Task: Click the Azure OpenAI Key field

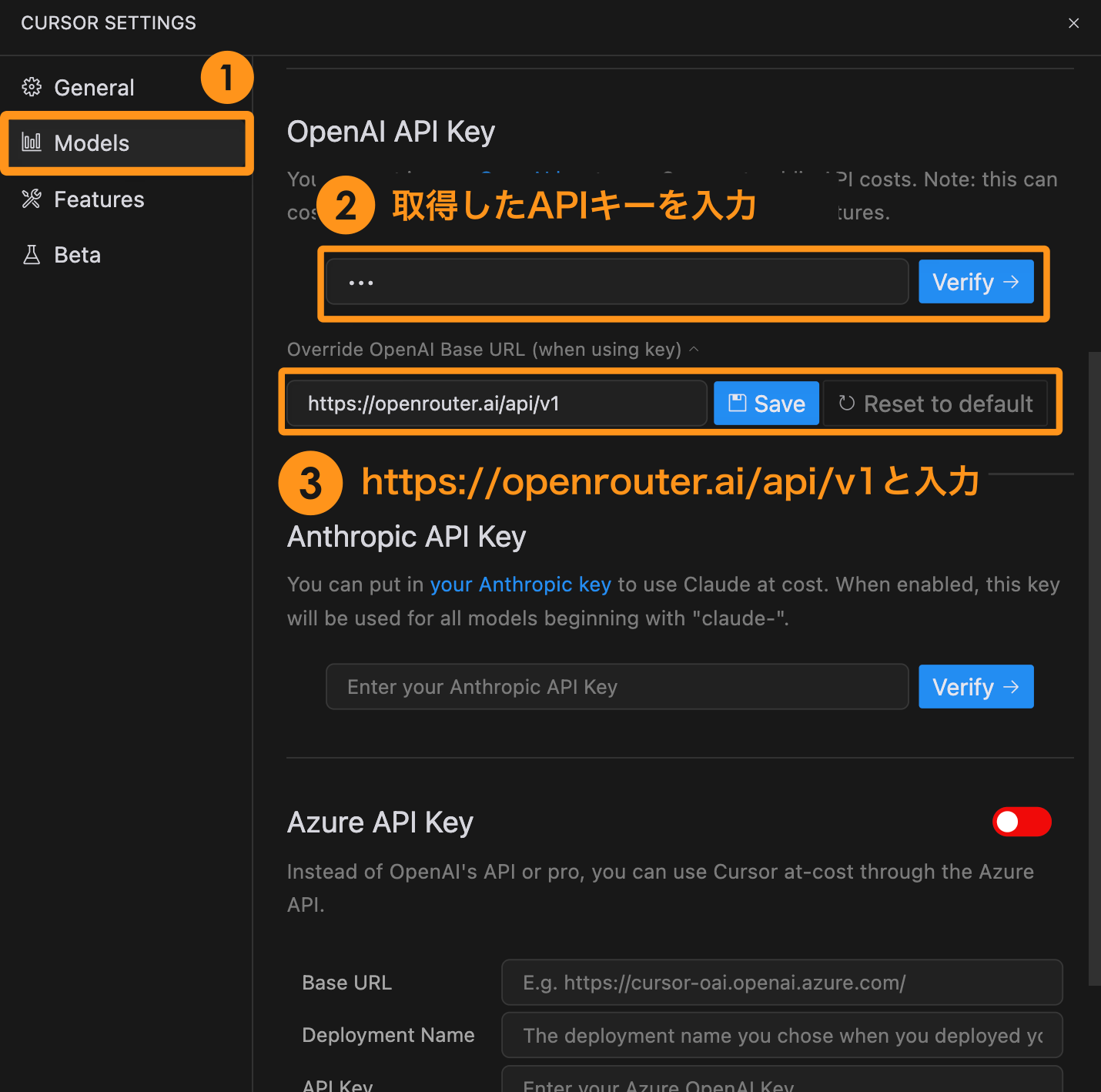Action: click(781, 1081)
